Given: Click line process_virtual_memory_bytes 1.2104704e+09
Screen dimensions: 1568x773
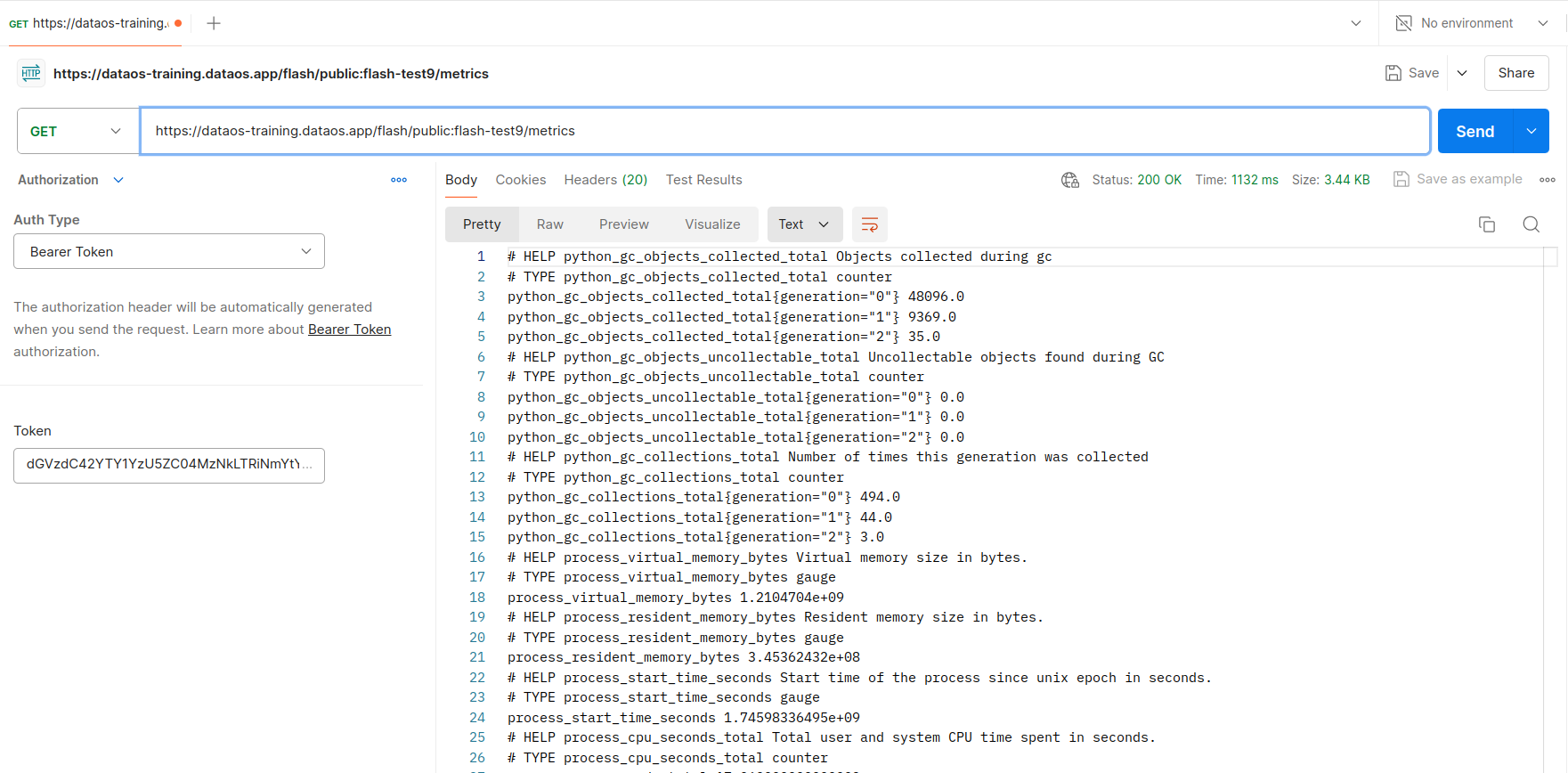Looking at the screenshot, I should [676, 598].
